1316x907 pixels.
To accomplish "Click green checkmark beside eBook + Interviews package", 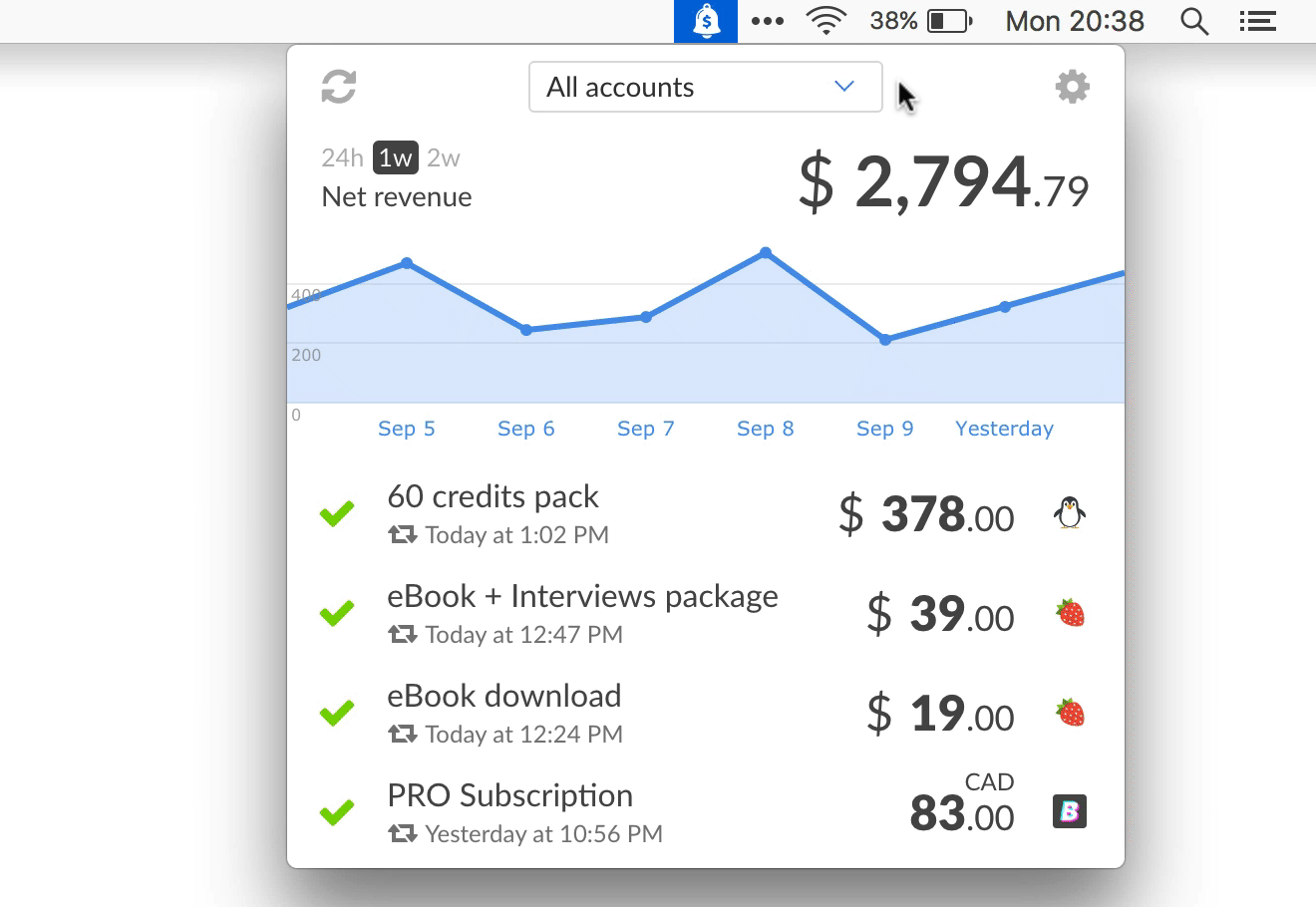I will click(337, 614).
